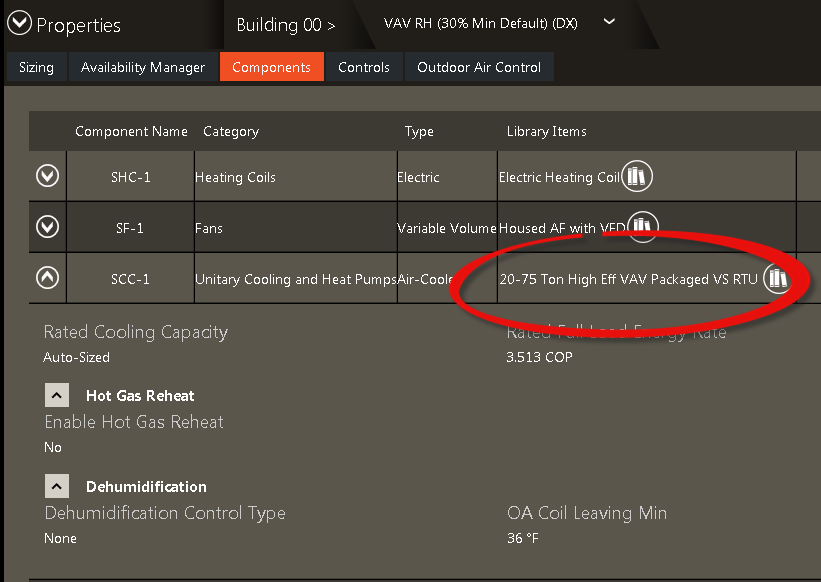Collapse the Properties panel chevron
The image size is (821, 582).
click(x=20, y=24)
